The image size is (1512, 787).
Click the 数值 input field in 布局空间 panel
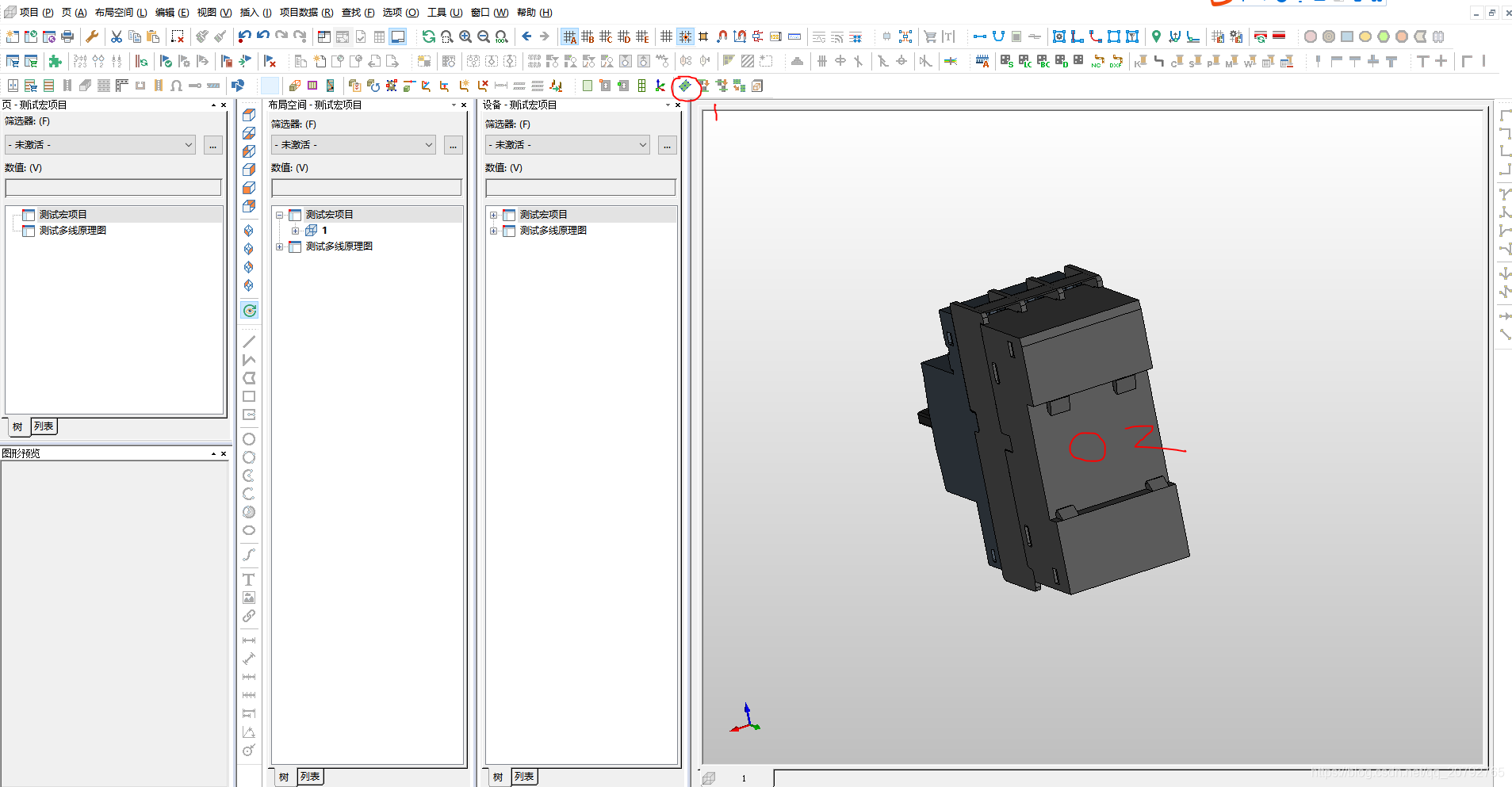pyautogui.click(x=366, y=188)
